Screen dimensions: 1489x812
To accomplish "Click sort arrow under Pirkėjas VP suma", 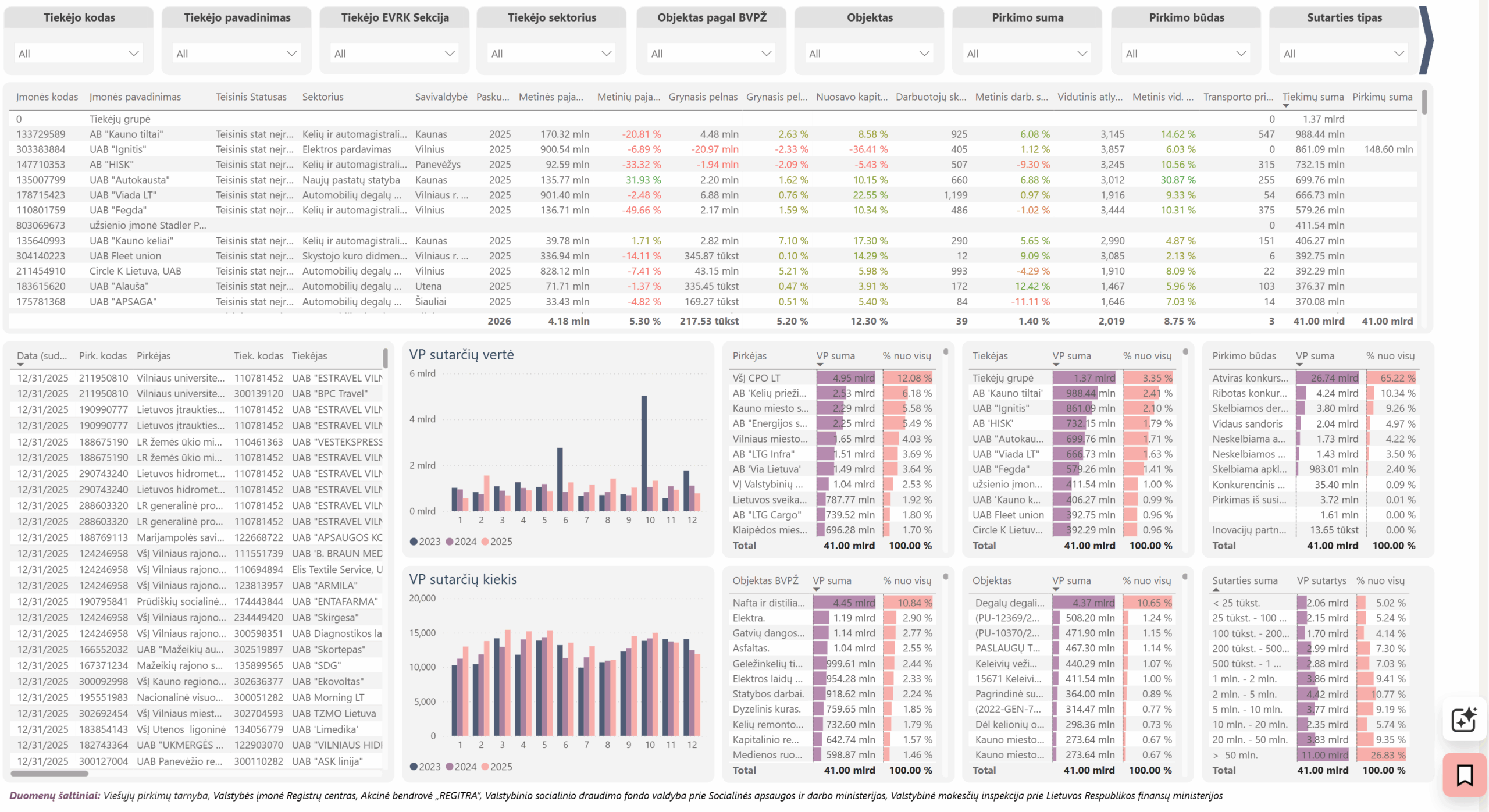I will [x=820, y=365].
